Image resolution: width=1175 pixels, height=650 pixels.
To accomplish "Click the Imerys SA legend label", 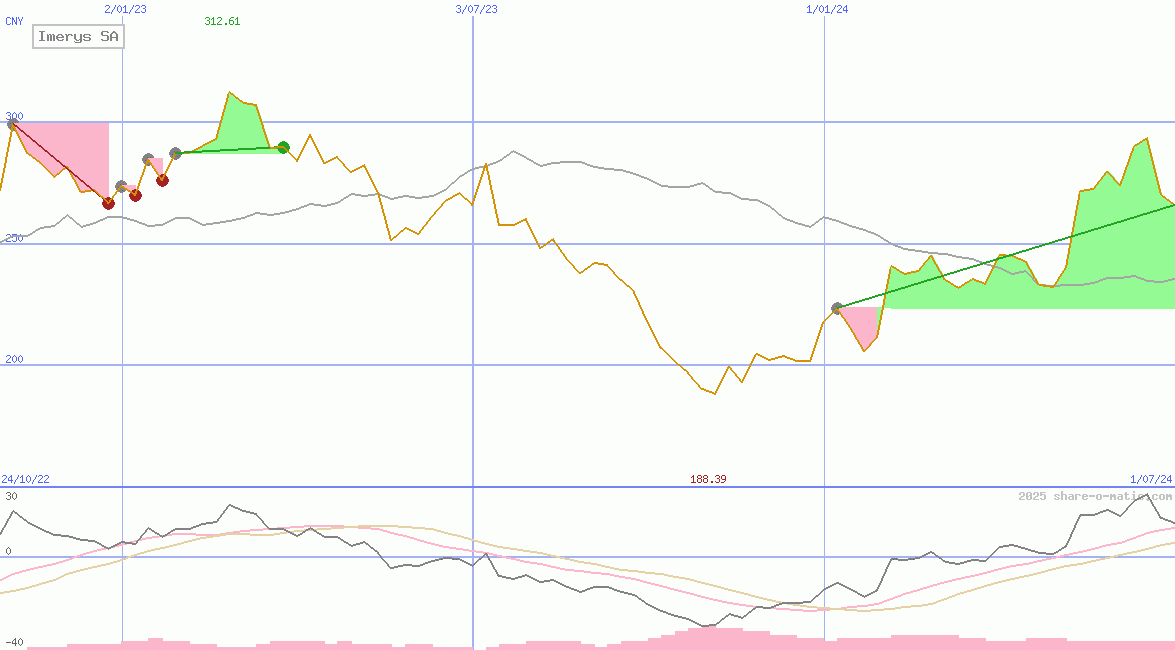I will [79, 37].
